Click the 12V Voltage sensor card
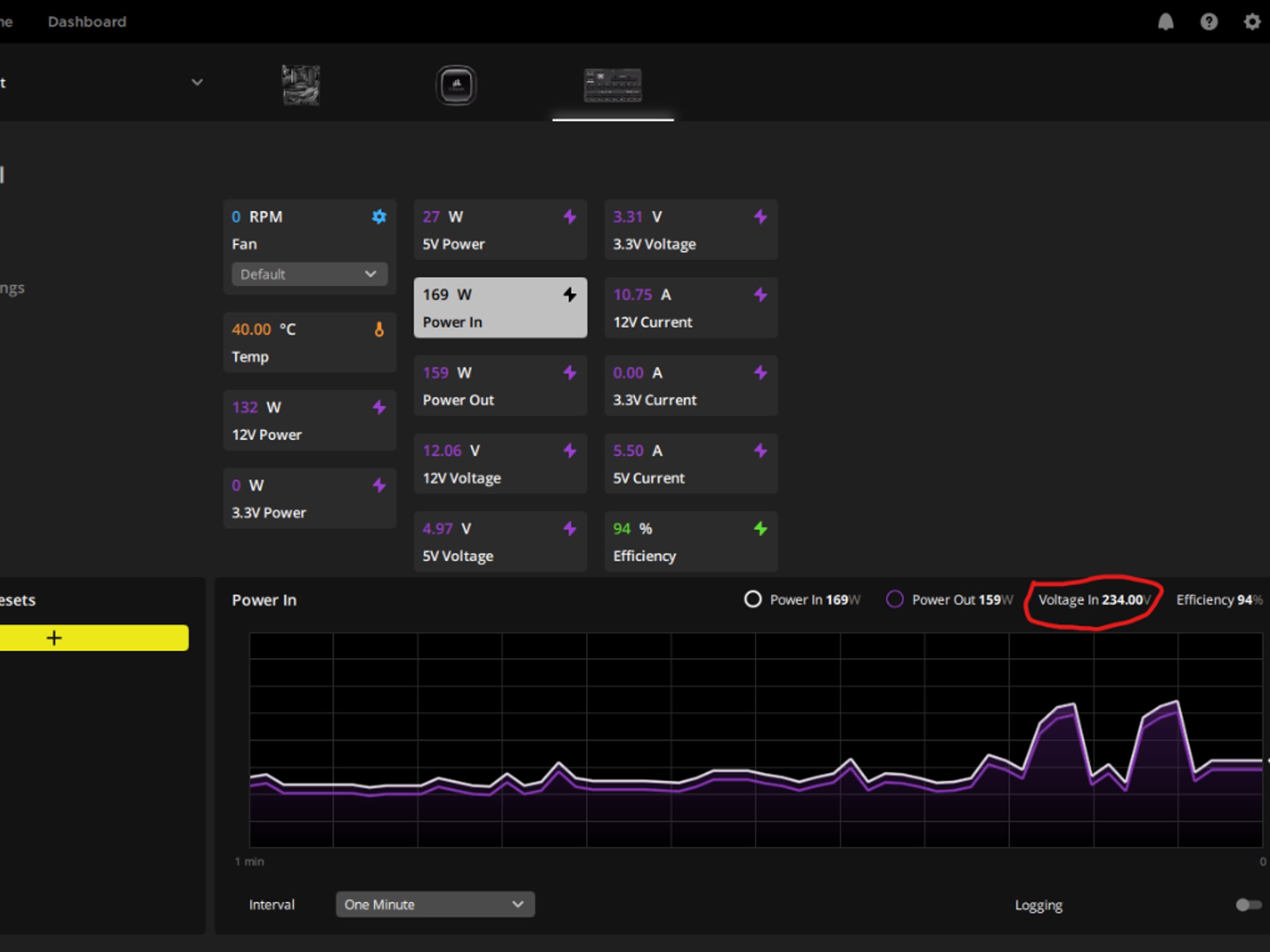The image size is (1270, 952). tap(500, 464)
